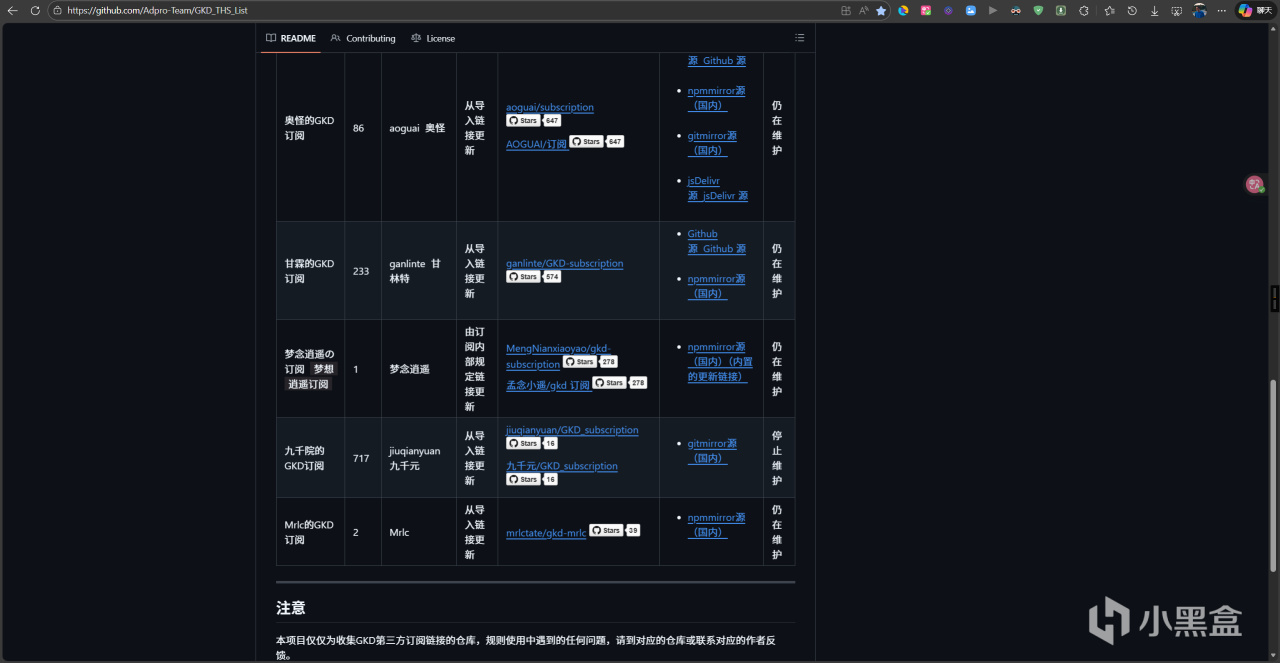Open the blue picture extension icon
Screen dimensions: 1280x663
(x=970, y=10)
